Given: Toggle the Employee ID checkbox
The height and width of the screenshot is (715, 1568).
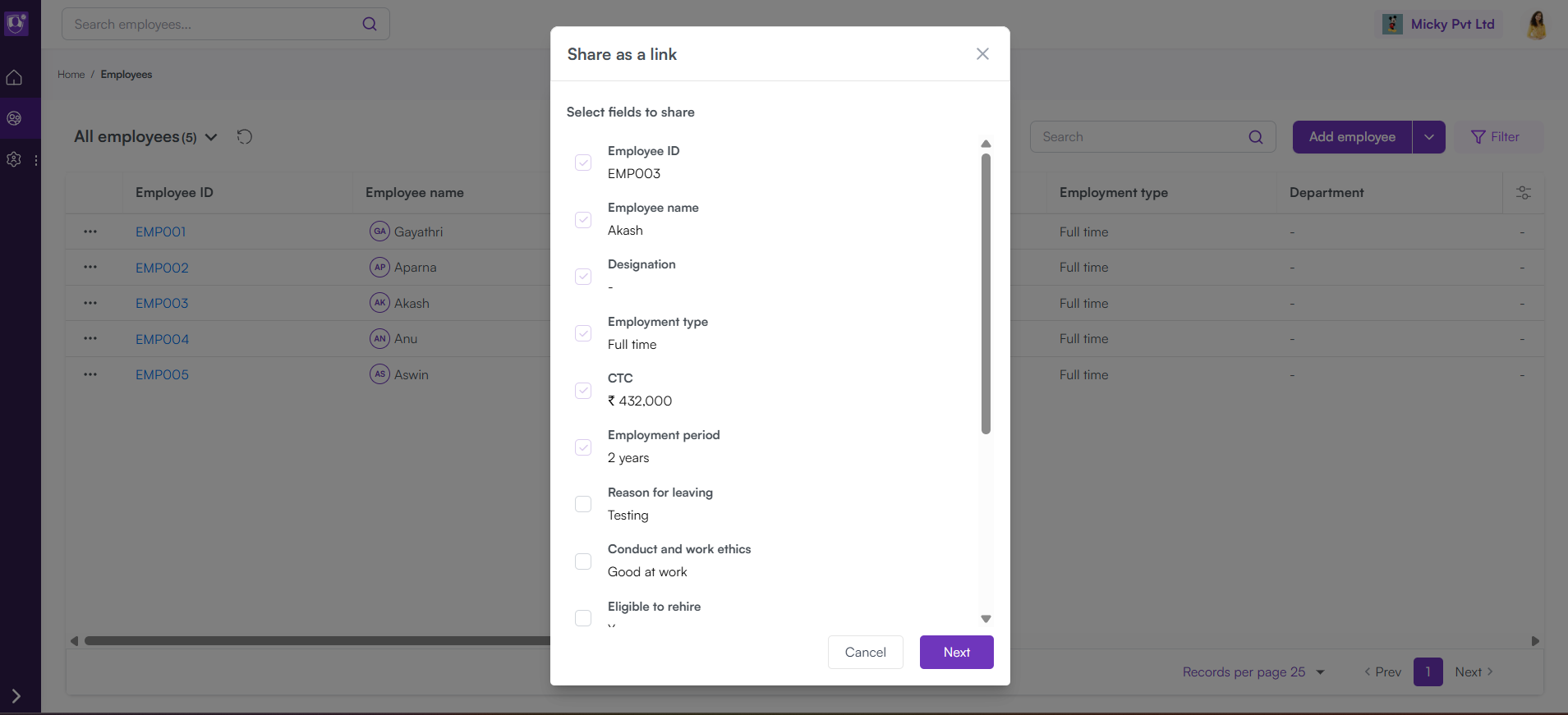Looking at the screenshot, I should pyautogui.click(x=583, y=163).
